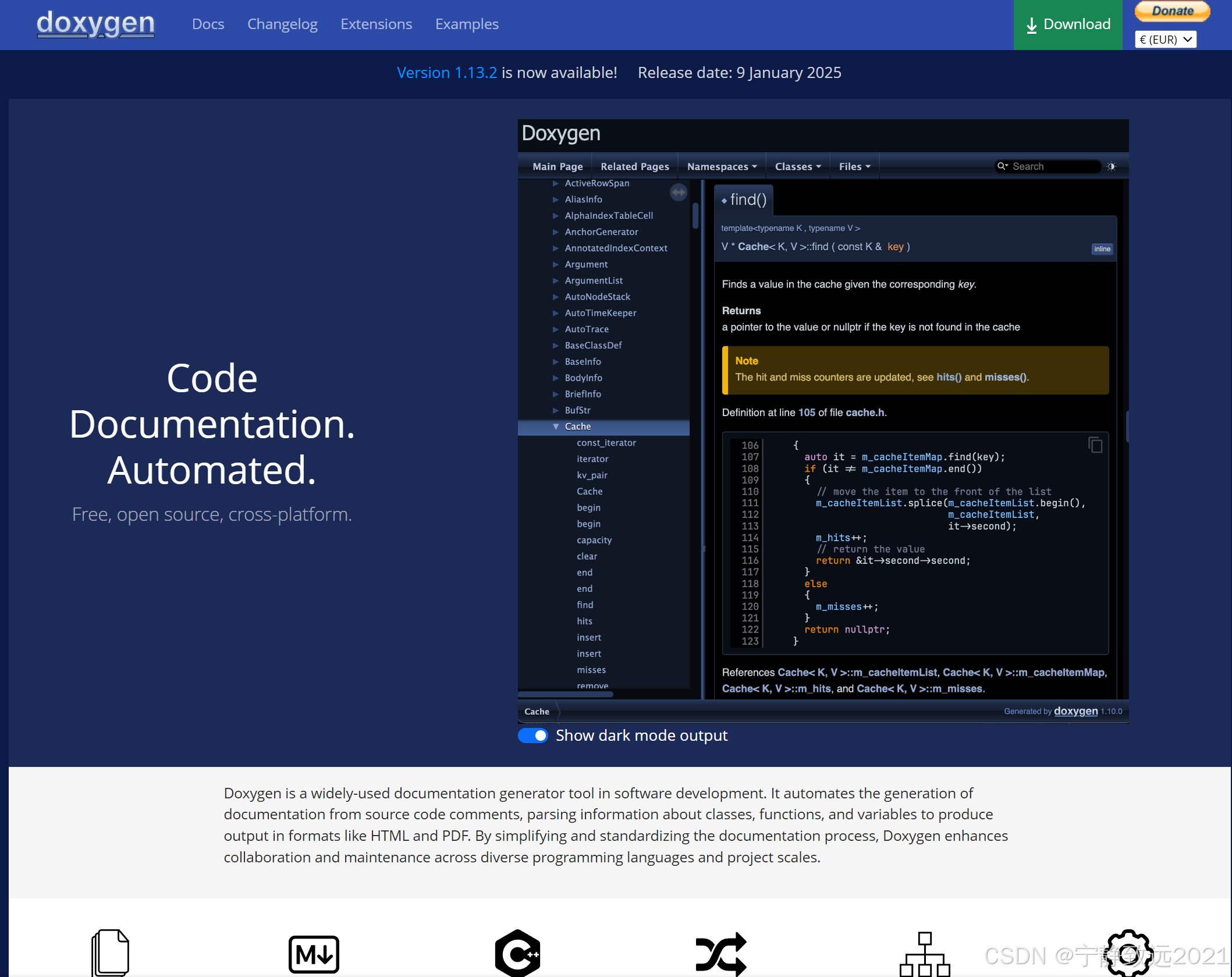Follow the Version 1.13.2 link
Viewport: 1232px width, 977px height.
click(x=446, y=73)
